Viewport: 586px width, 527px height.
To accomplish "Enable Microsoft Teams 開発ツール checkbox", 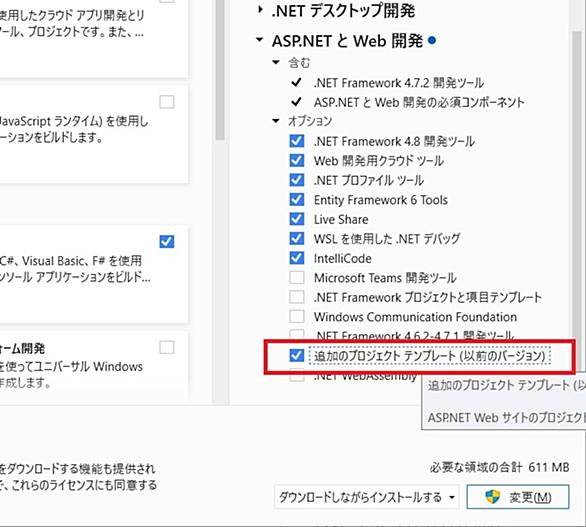I will tap(297, 277).
